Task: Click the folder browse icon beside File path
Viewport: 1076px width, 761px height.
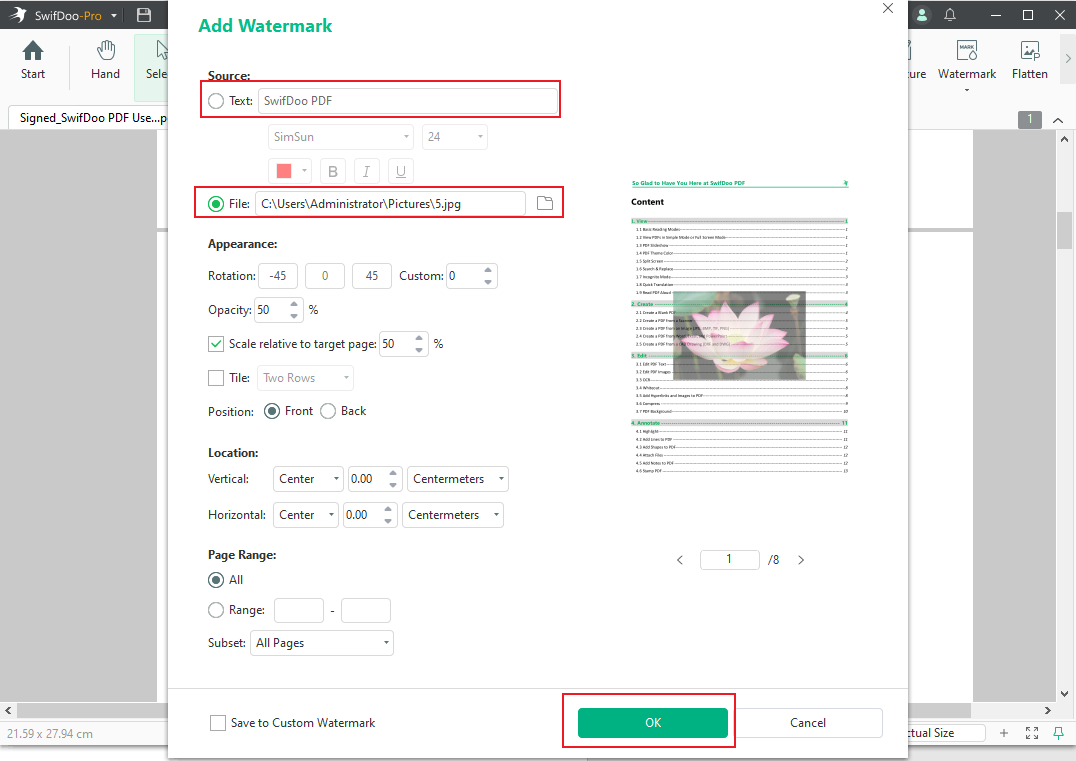Action: tap(544, 204)
